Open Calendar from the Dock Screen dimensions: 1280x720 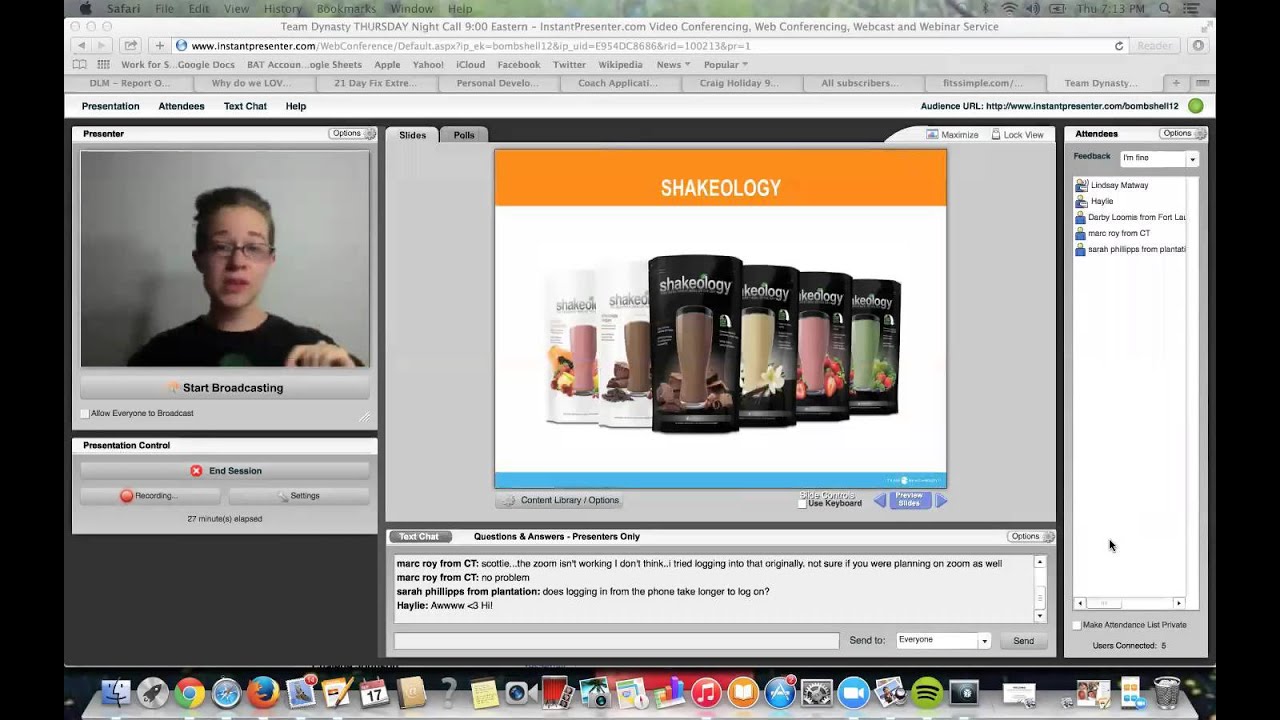point(374,693)
